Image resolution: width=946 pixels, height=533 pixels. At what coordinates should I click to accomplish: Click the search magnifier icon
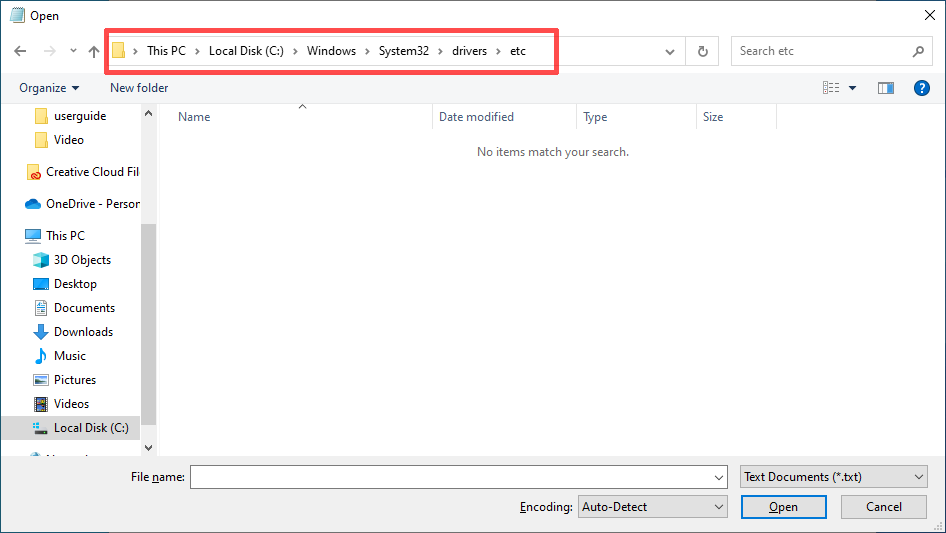click(x=918, y=51)
